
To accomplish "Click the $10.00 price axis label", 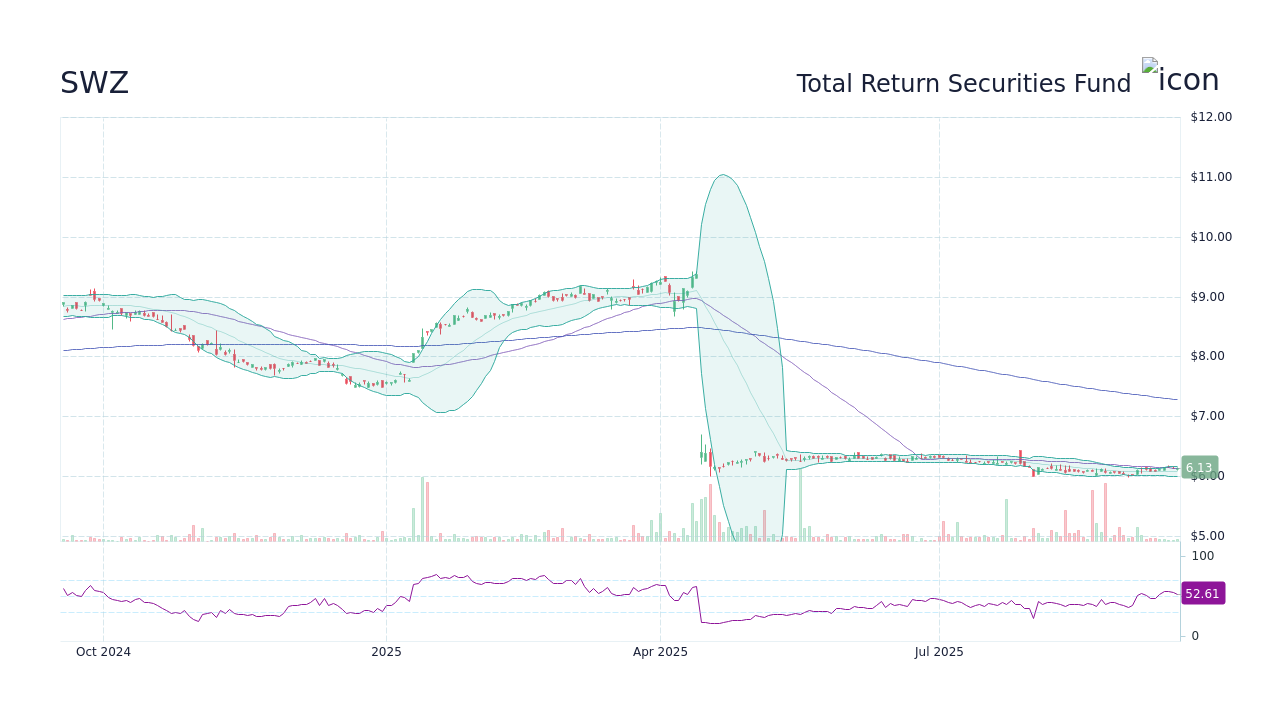I will (1211, 237).
